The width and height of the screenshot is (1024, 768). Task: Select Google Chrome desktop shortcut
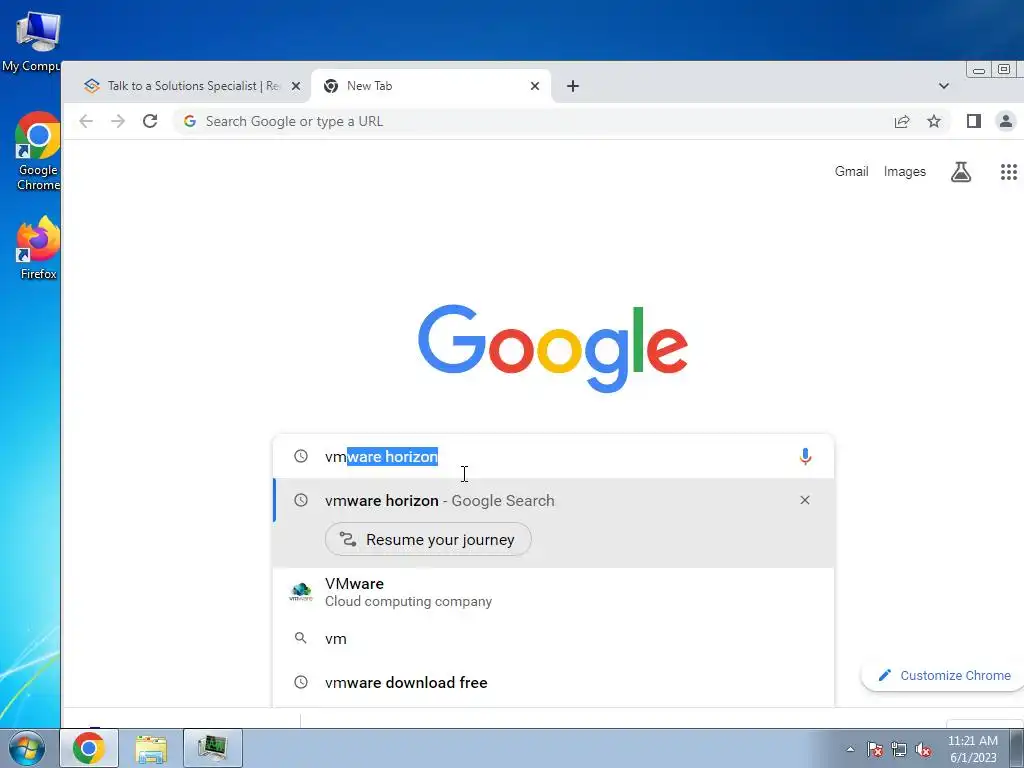[x=38, y=152]
